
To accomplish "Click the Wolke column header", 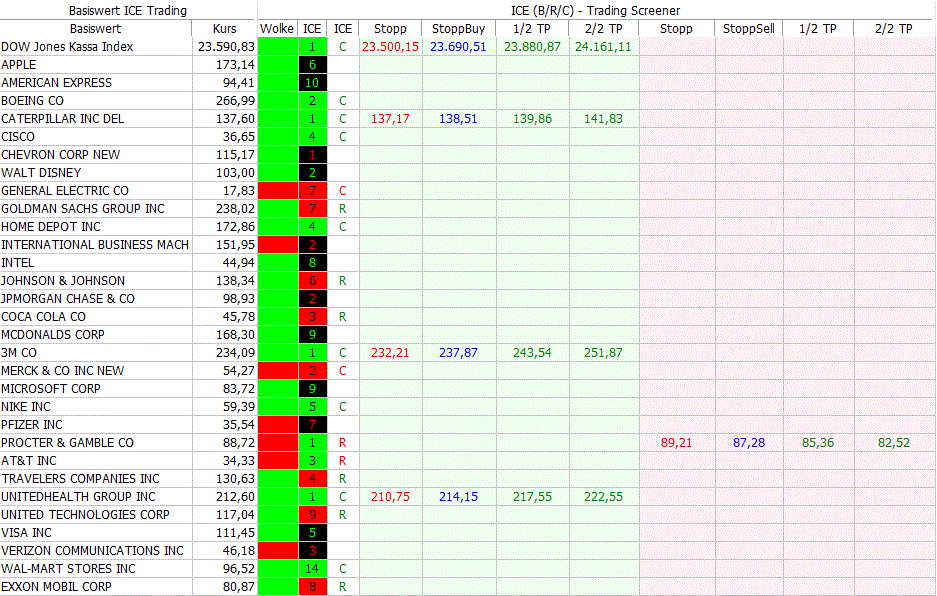I will [277, 29].
